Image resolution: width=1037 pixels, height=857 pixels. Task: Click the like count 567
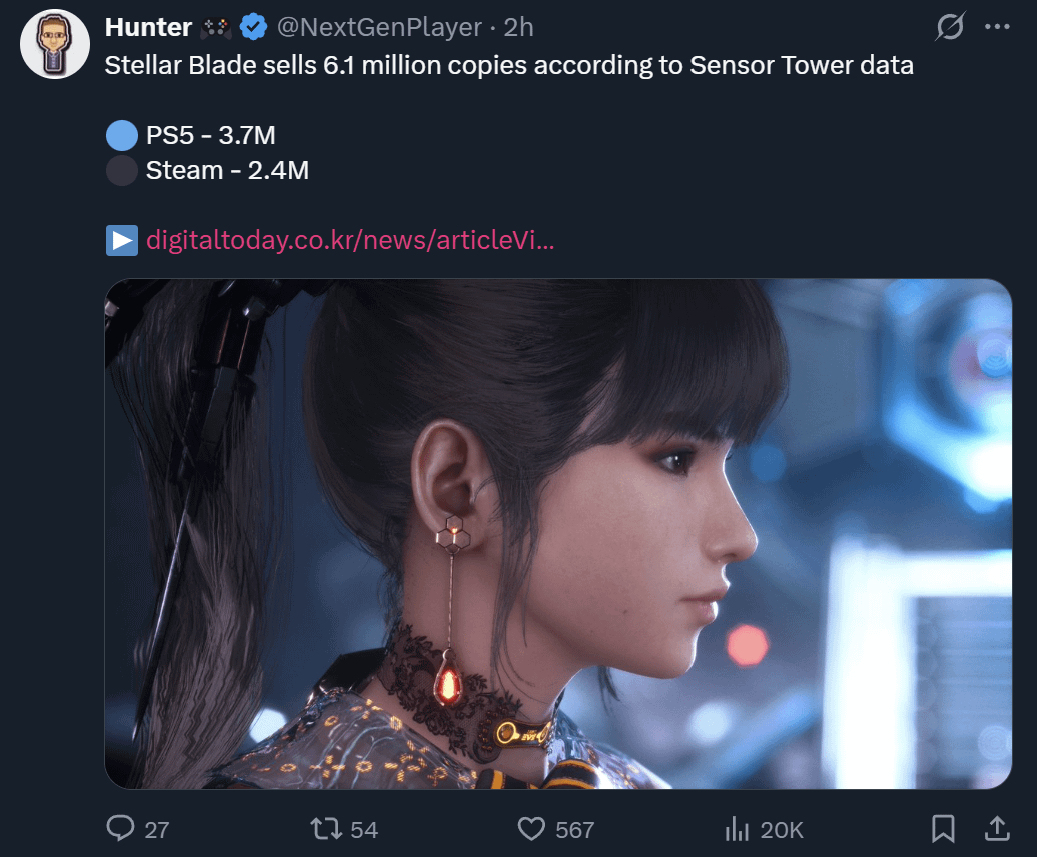click(x=575, y=830)
